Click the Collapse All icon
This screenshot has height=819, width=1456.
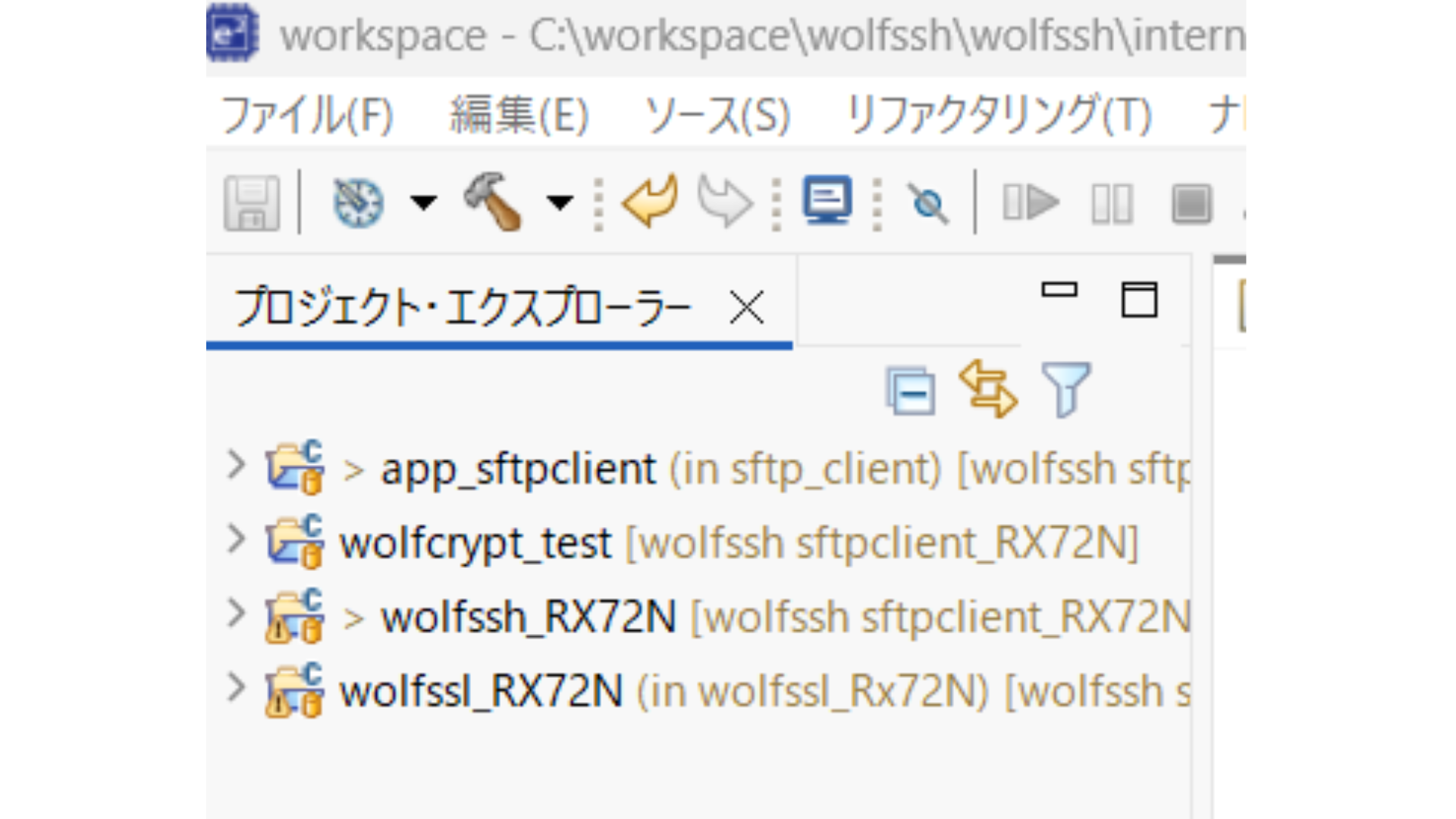[x=910, y=391]
